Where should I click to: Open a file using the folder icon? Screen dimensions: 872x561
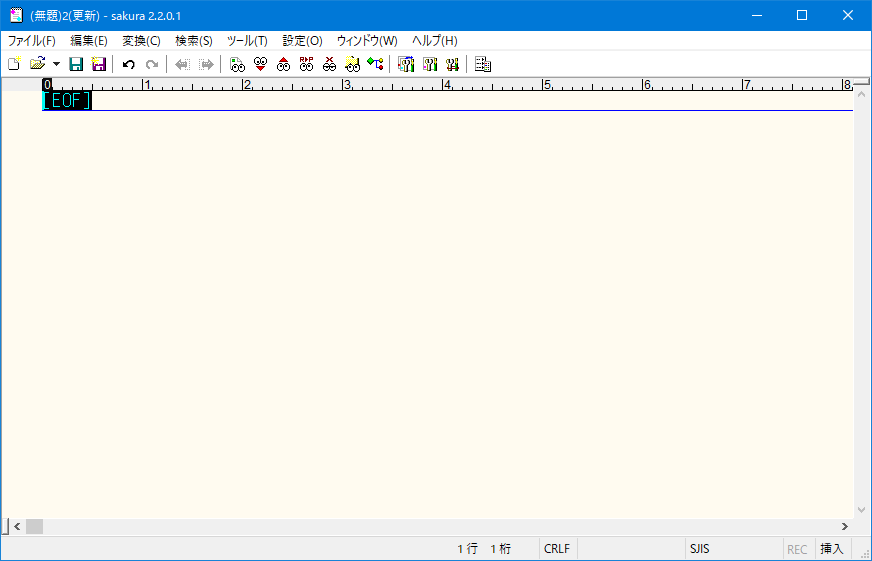click(37, 64)
